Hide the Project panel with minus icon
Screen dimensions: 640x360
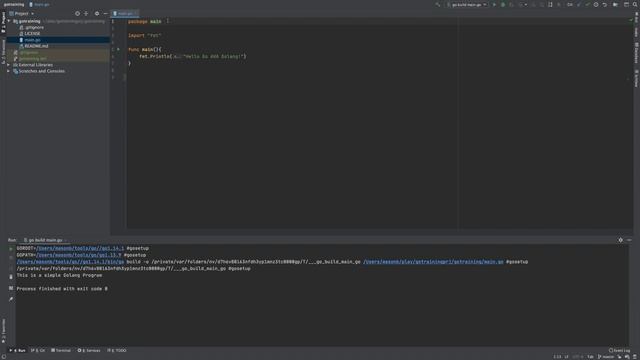coord(105,13)
